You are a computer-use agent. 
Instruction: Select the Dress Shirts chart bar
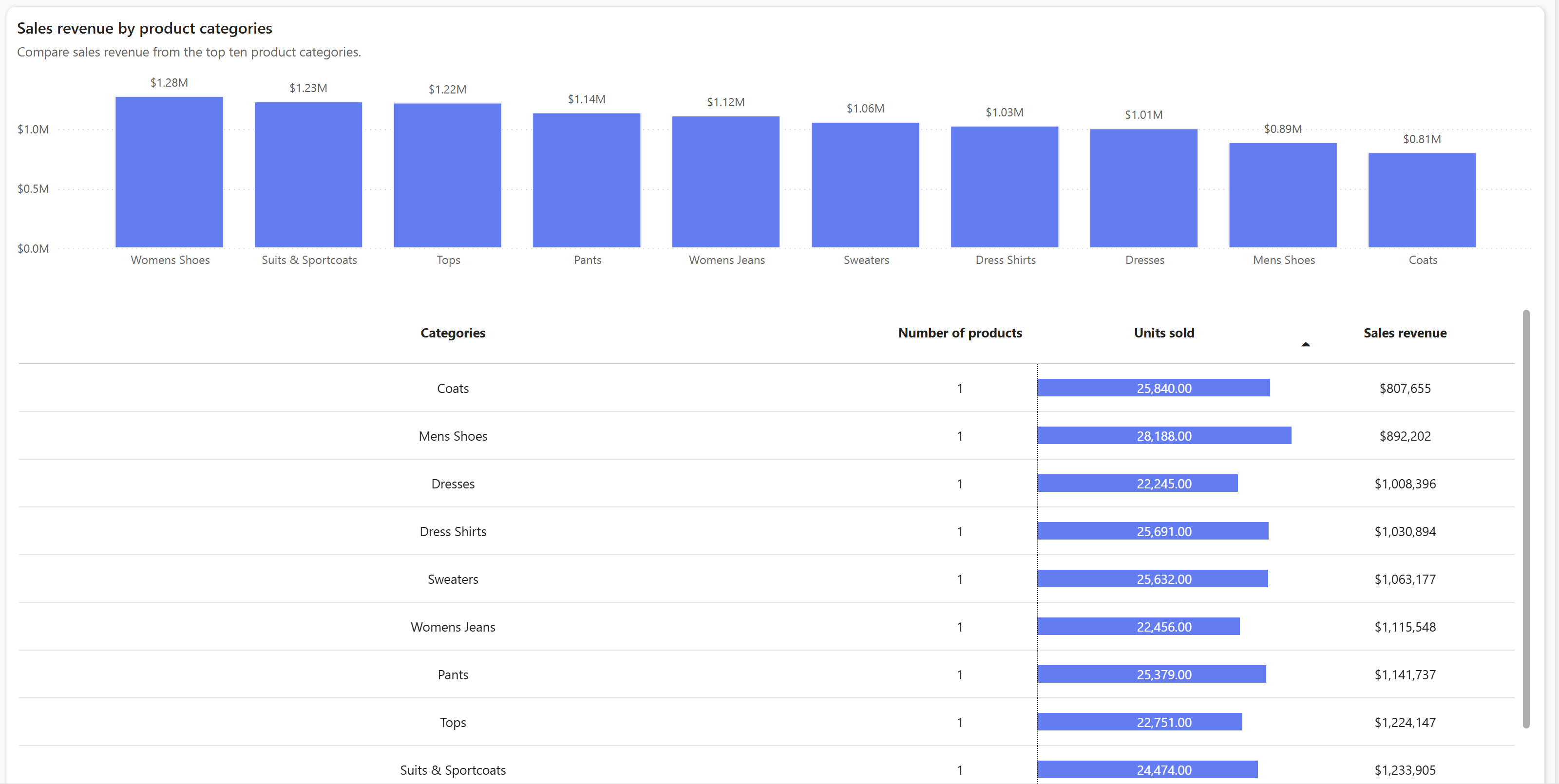coord(1005,187)
